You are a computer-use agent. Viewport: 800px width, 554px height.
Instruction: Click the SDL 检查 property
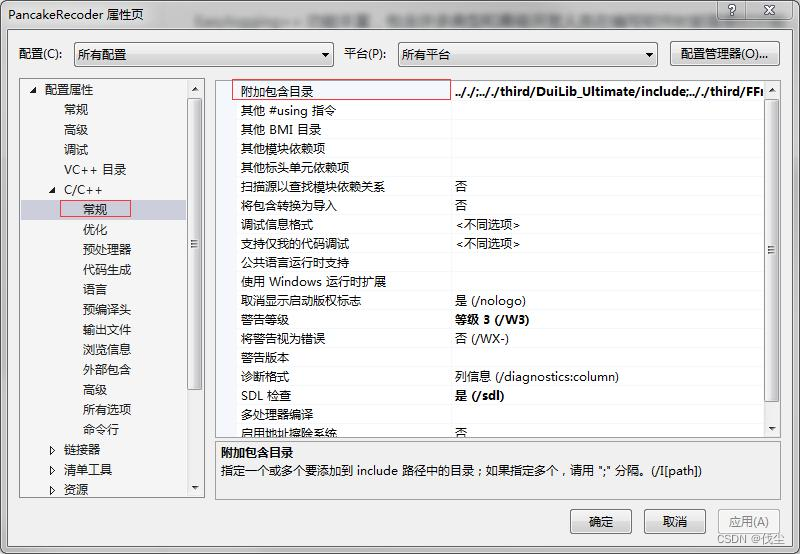click(266, 396)
